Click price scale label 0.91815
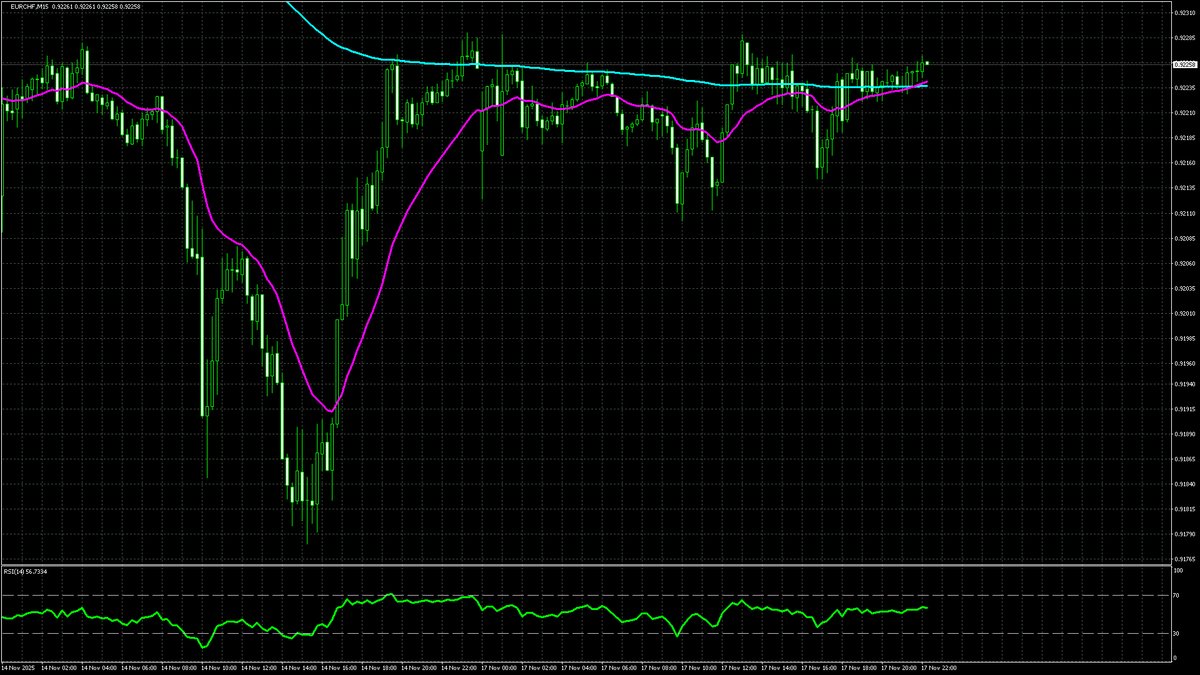The image size is (1200, 675). [x=1185, y=509]
